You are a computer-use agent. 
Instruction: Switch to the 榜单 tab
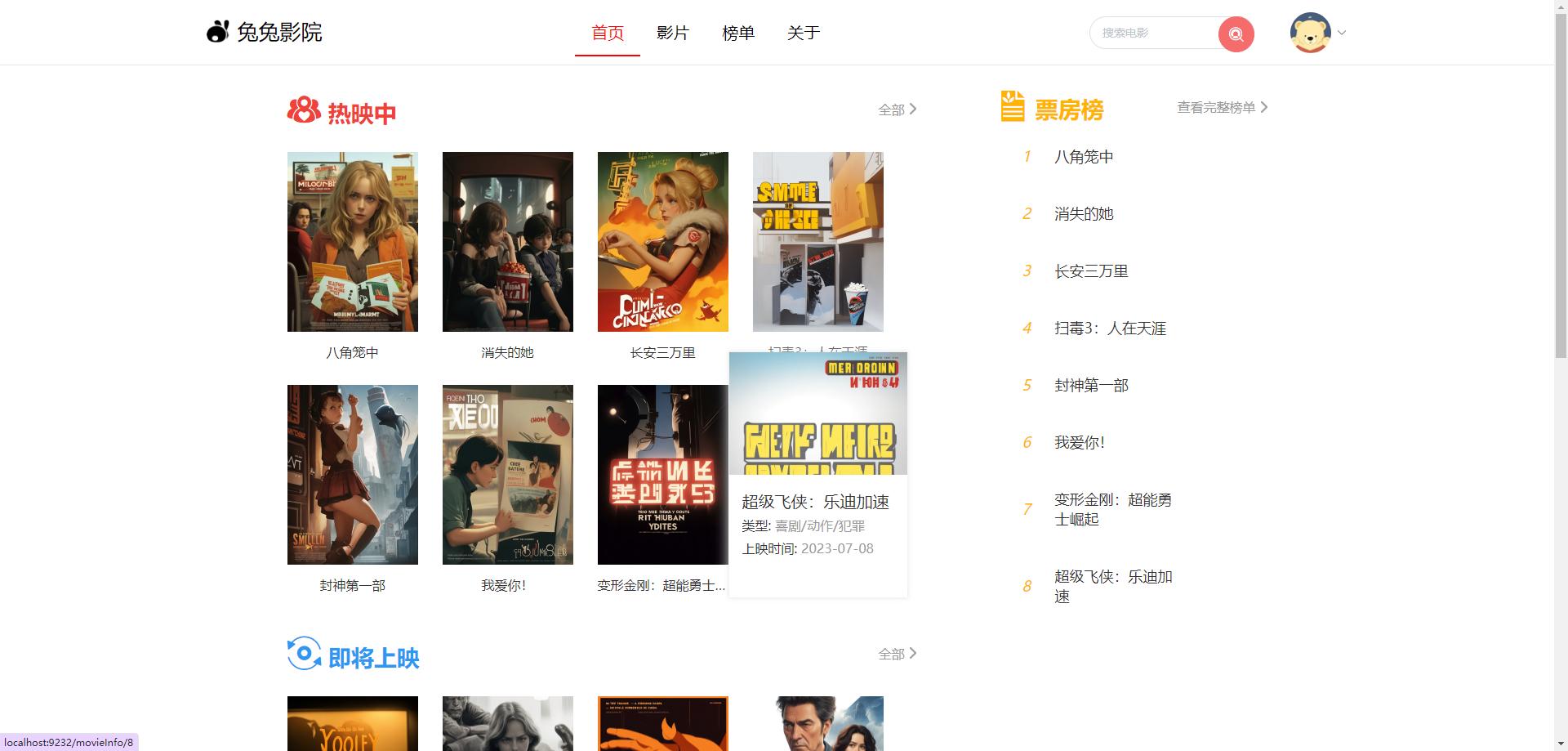pos(738,33)
